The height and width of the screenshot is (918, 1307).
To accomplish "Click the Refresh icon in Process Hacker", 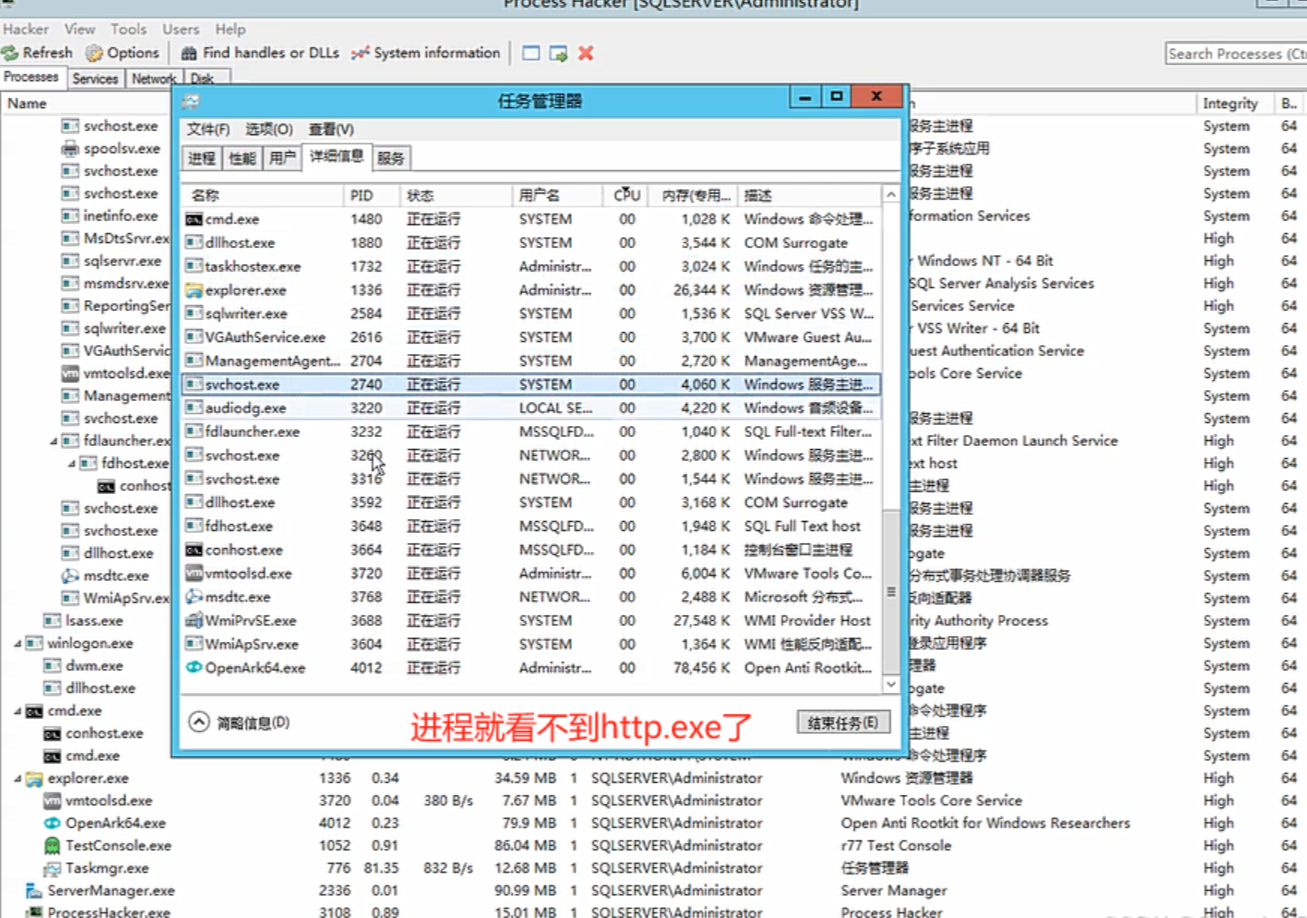I will click(x=10, y=53).
